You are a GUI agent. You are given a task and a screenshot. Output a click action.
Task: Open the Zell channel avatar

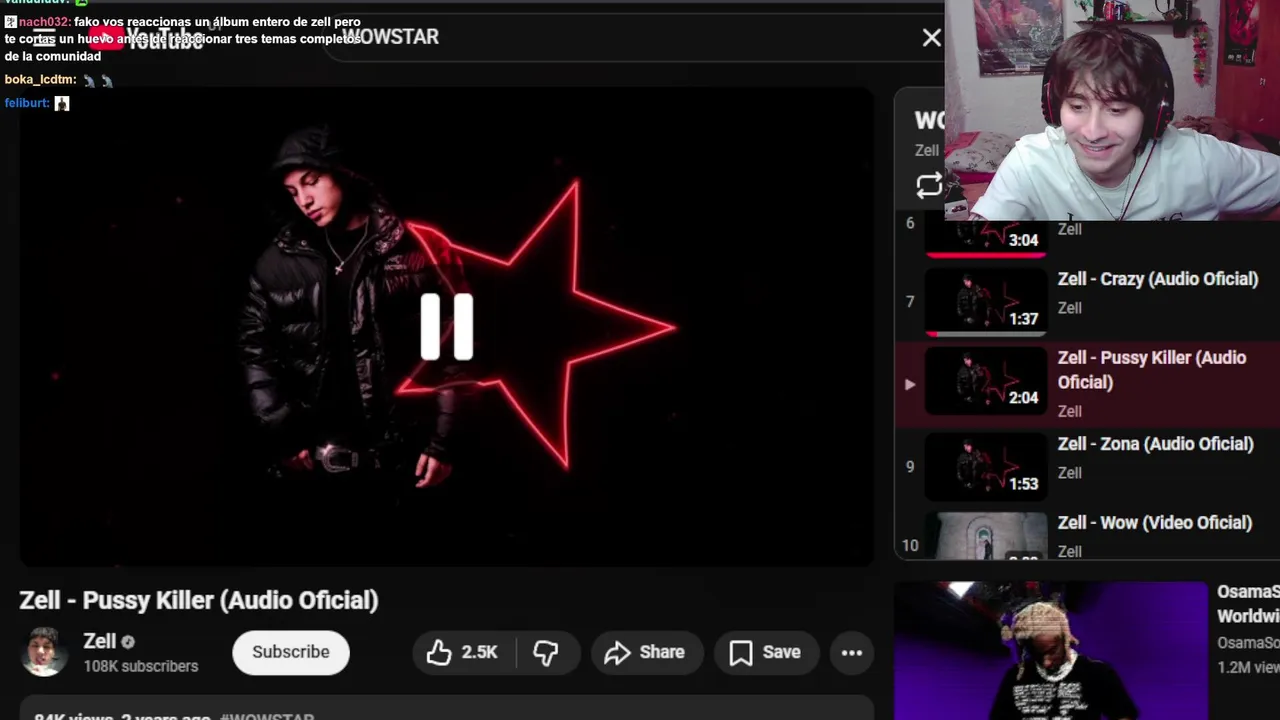coord(43,652)
